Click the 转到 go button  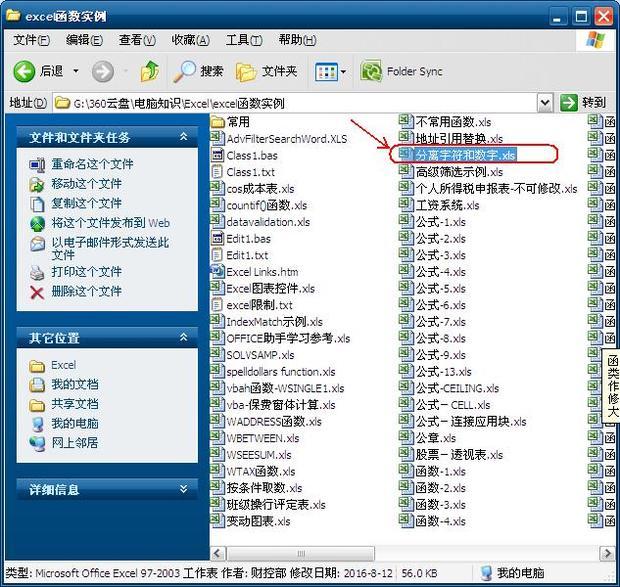coord(584,103)
